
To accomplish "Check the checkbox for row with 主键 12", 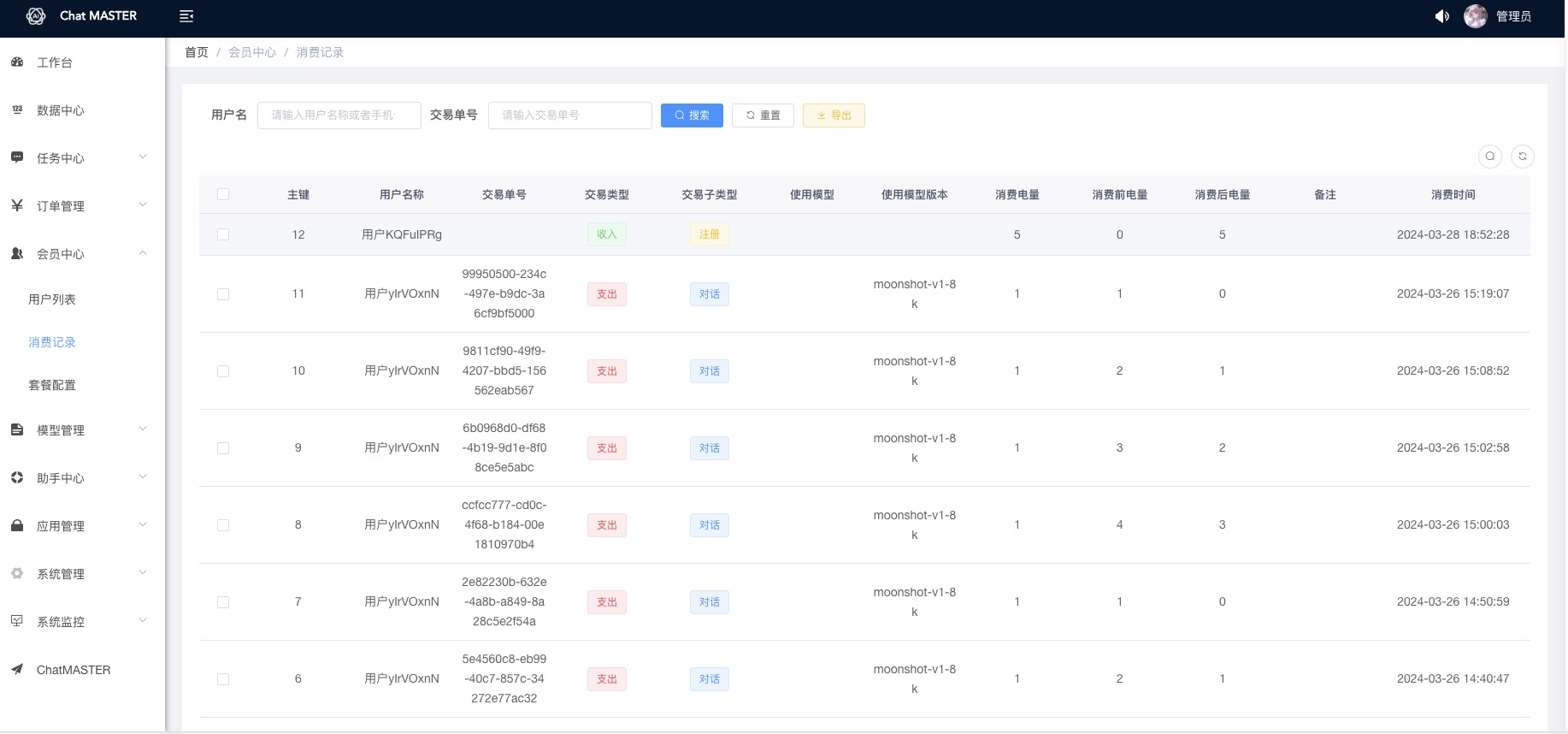I will tap(223, 234).
